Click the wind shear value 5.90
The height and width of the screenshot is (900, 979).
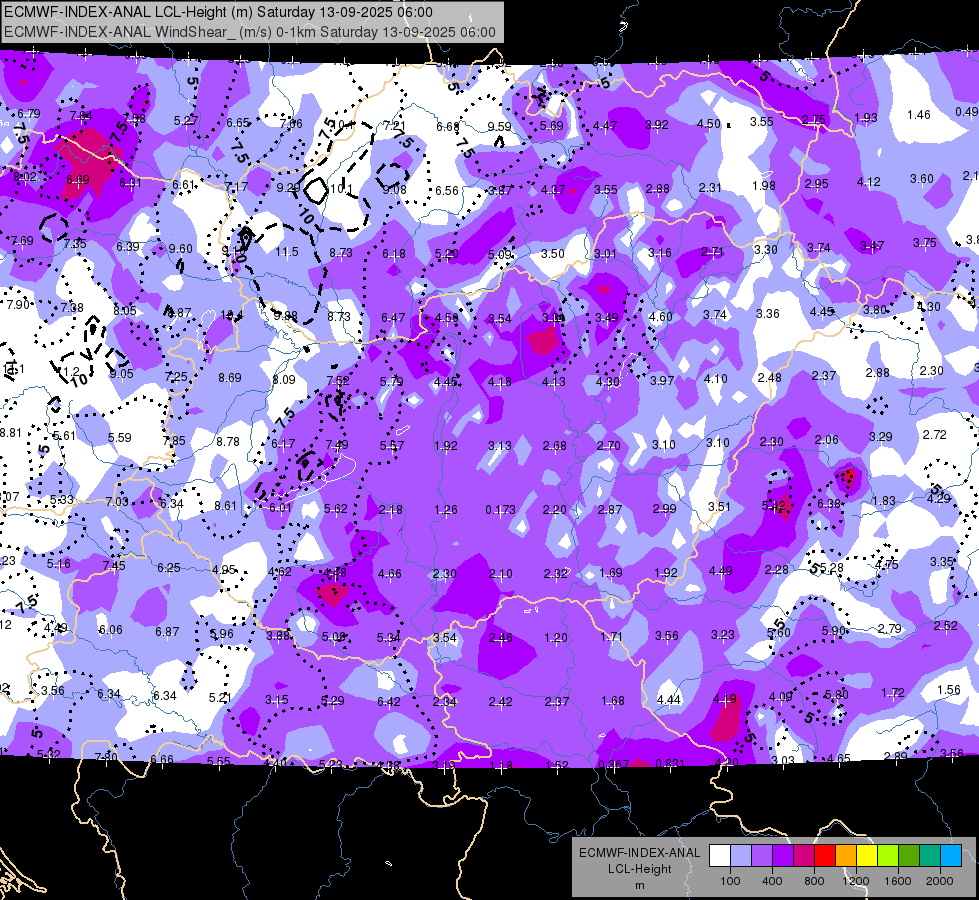pos(834,630)
